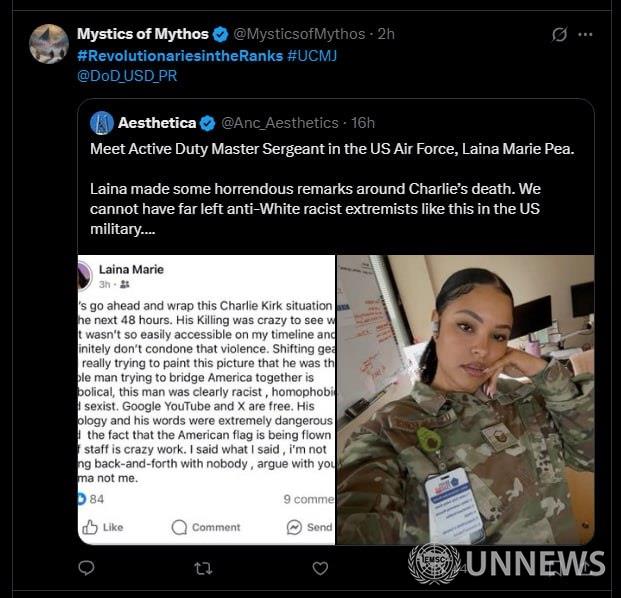Image resolution: width=621 pixels, height=598 pixels.
Task: Open the @DoD_USD_PR mention
Action: click(x=127, y=76)
